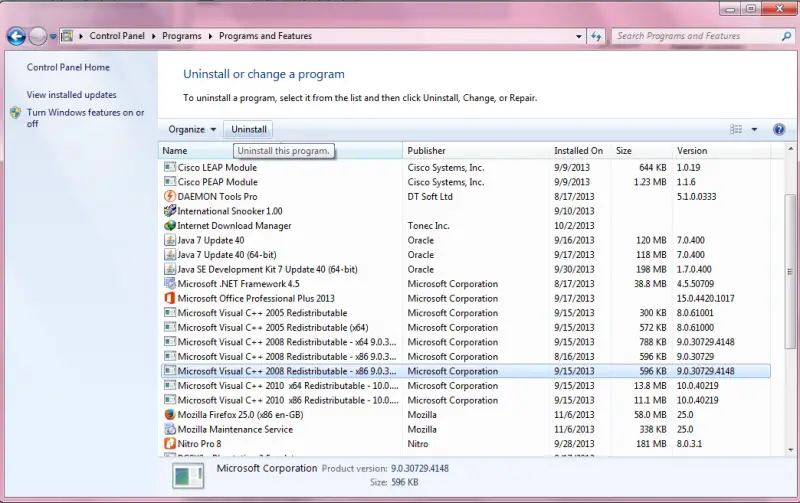Select Mozilla Firefox 25.0 icon

tap(169, 414)
